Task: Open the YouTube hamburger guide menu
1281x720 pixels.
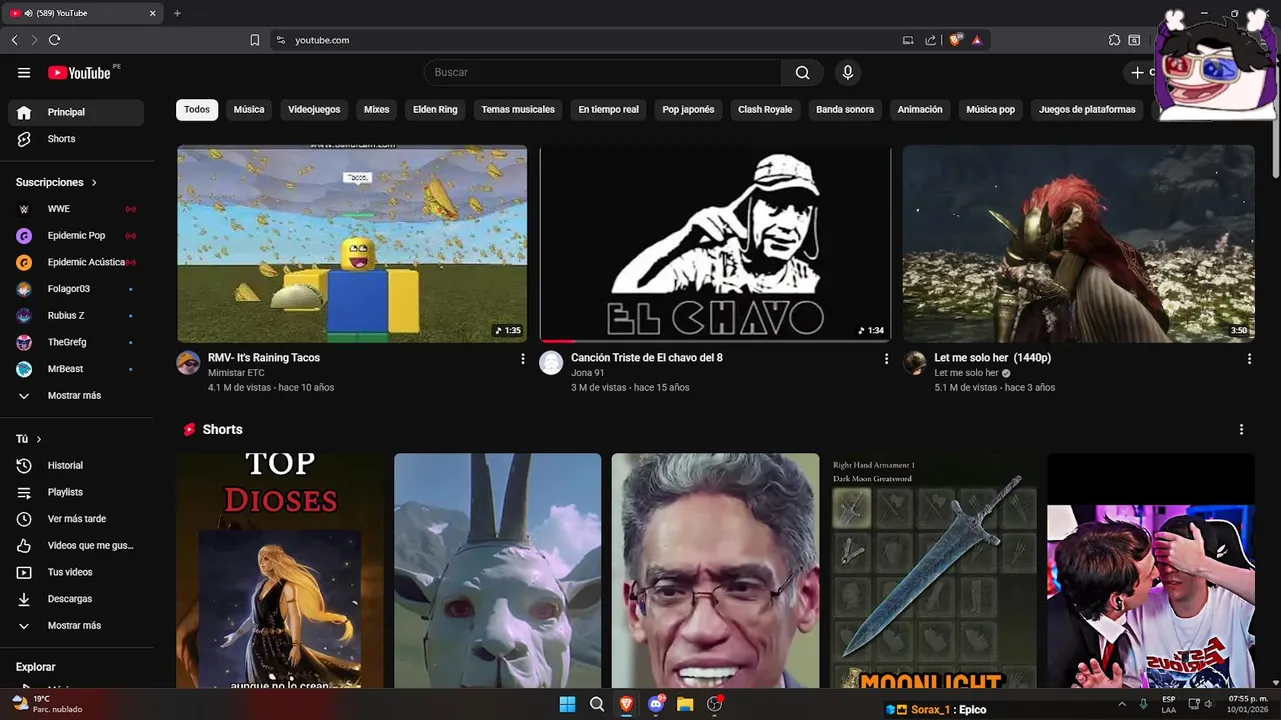Action: point(24,73)
